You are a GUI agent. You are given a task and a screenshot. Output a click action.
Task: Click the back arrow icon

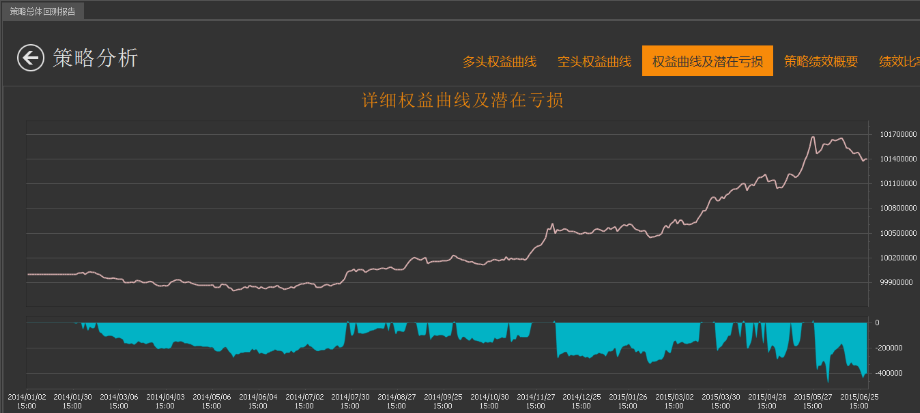pos(31,58)
